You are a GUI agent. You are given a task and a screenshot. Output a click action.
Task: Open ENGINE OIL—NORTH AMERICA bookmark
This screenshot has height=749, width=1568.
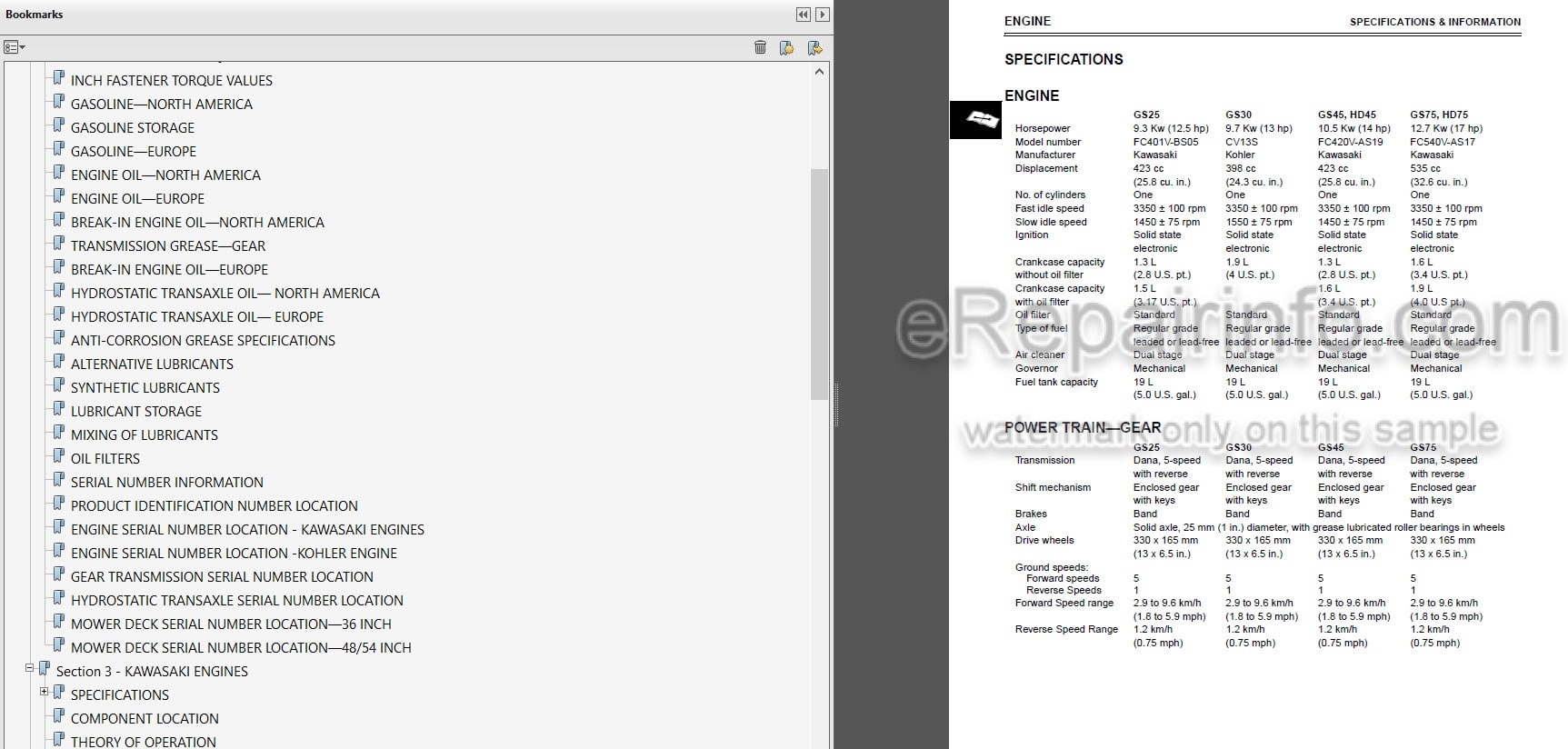coord(165,175)
